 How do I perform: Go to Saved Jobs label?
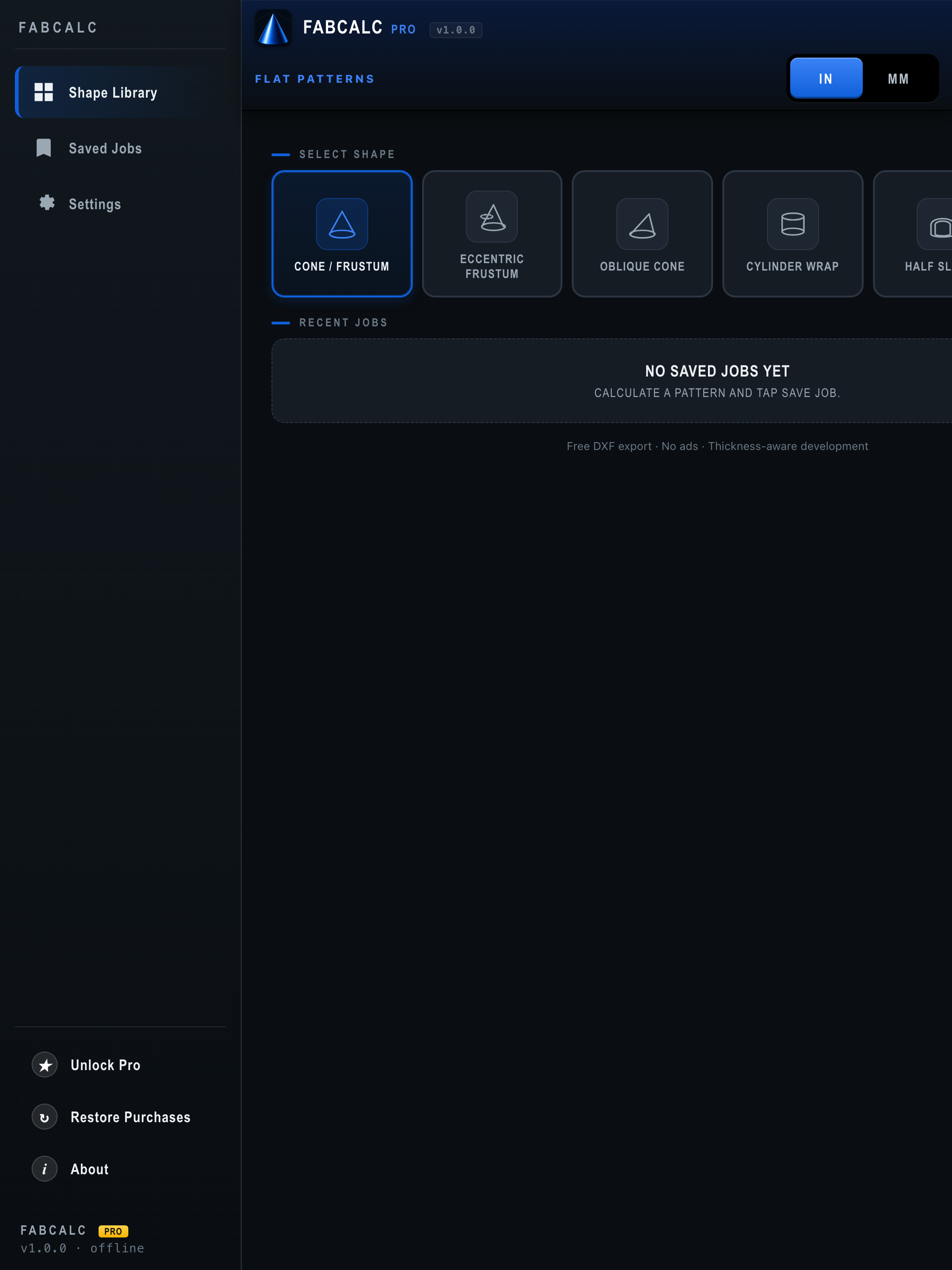pos(105,148)
